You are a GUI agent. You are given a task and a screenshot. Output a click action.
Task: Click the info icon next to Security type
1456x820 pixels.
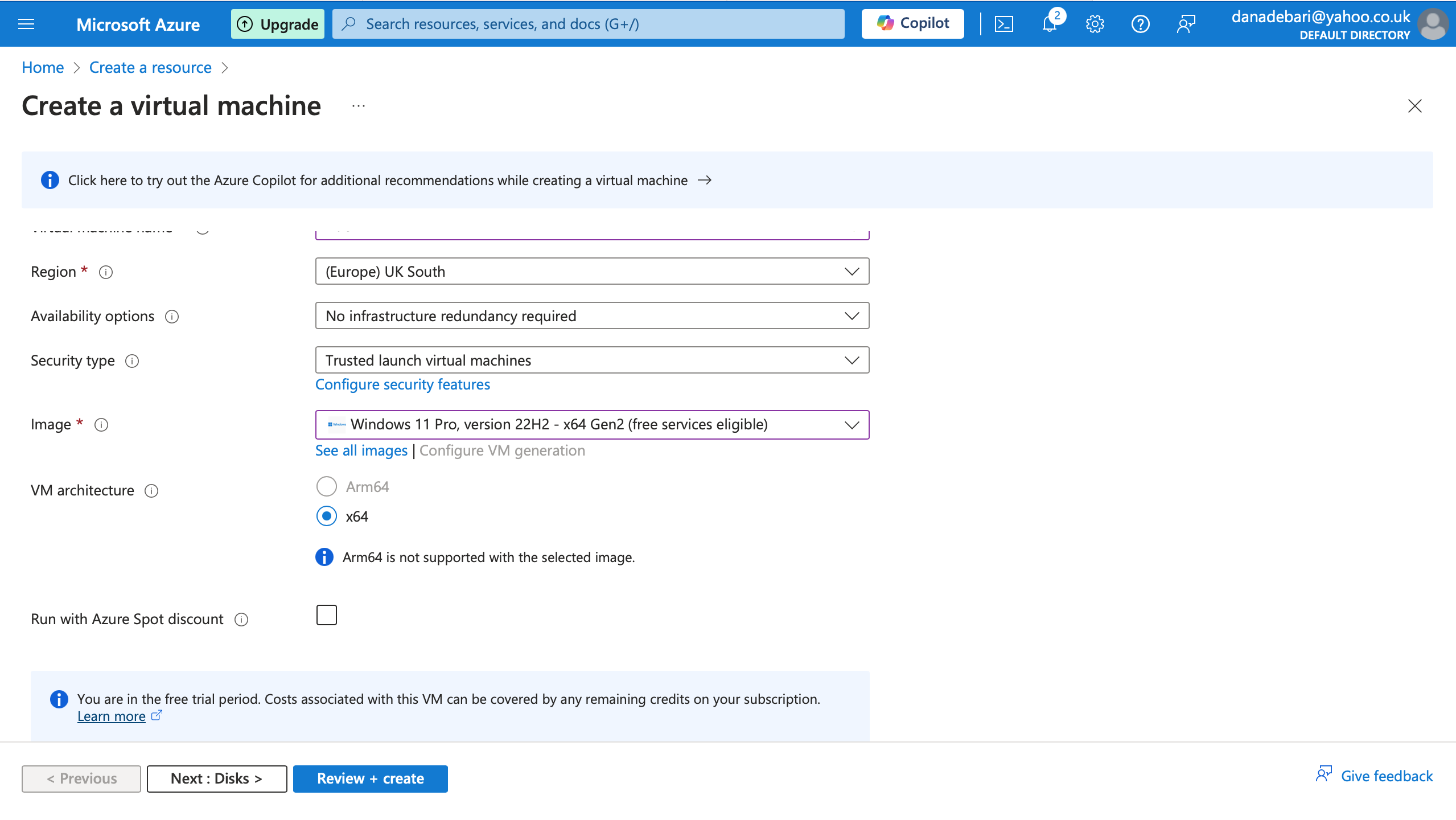coord(132,361)
